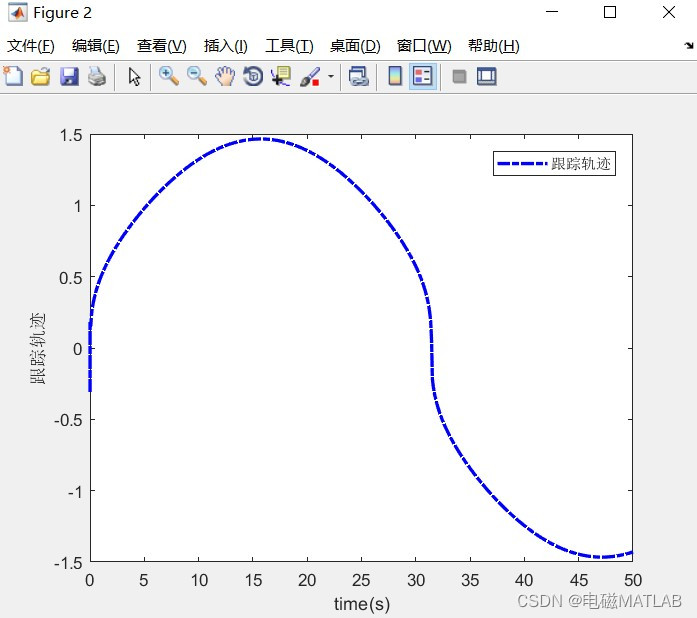Open the 插入(I) menu

[225, 46]
